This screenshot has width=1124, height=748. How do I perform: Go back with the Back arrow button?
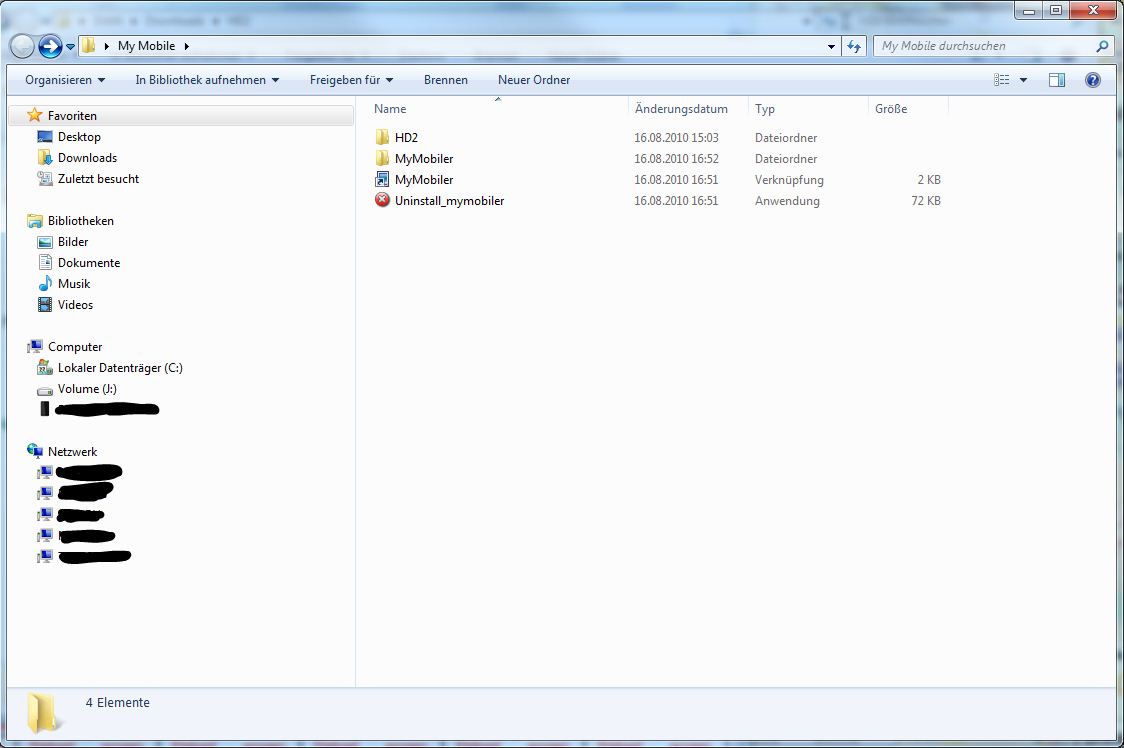pyautogui.click(x=22, y=46)
